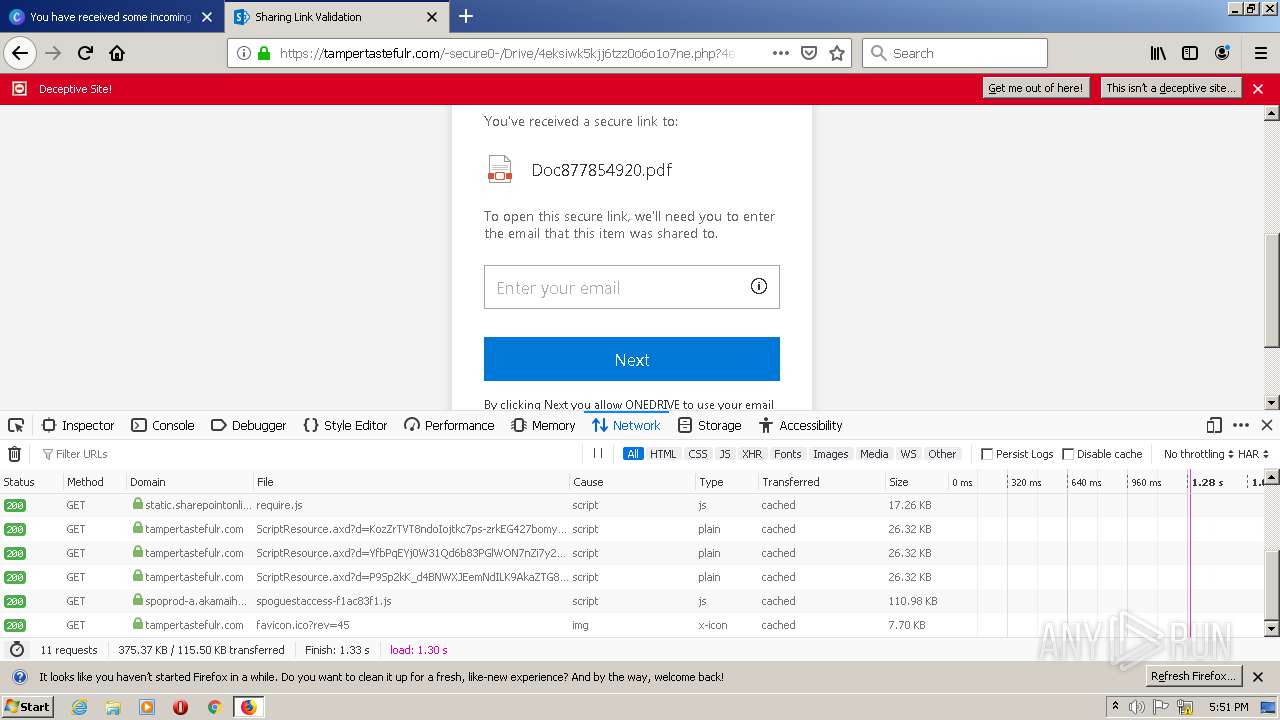This screenshot has height=720, width=1280.
Task: Click the Pocket save icon
Action: tap(809, 53)
